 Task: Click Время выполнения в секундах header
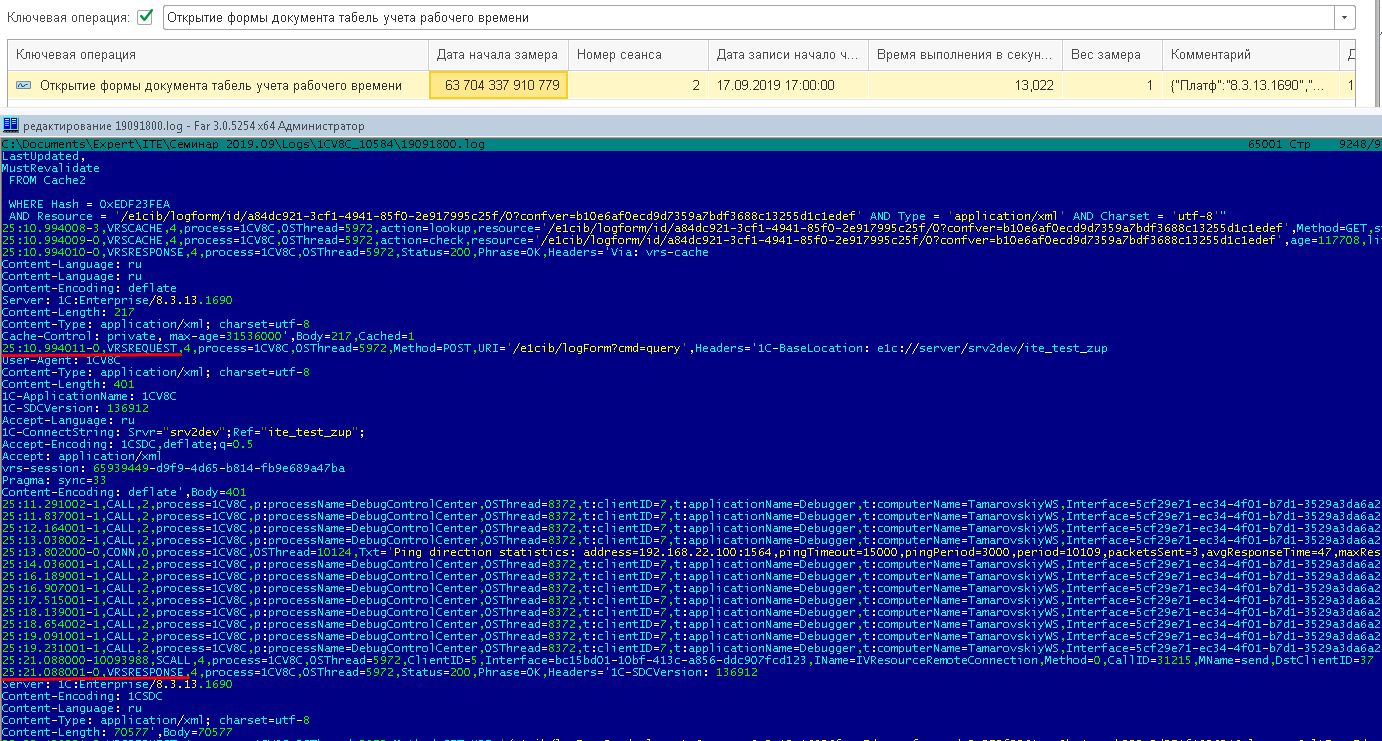coord(964,55)
